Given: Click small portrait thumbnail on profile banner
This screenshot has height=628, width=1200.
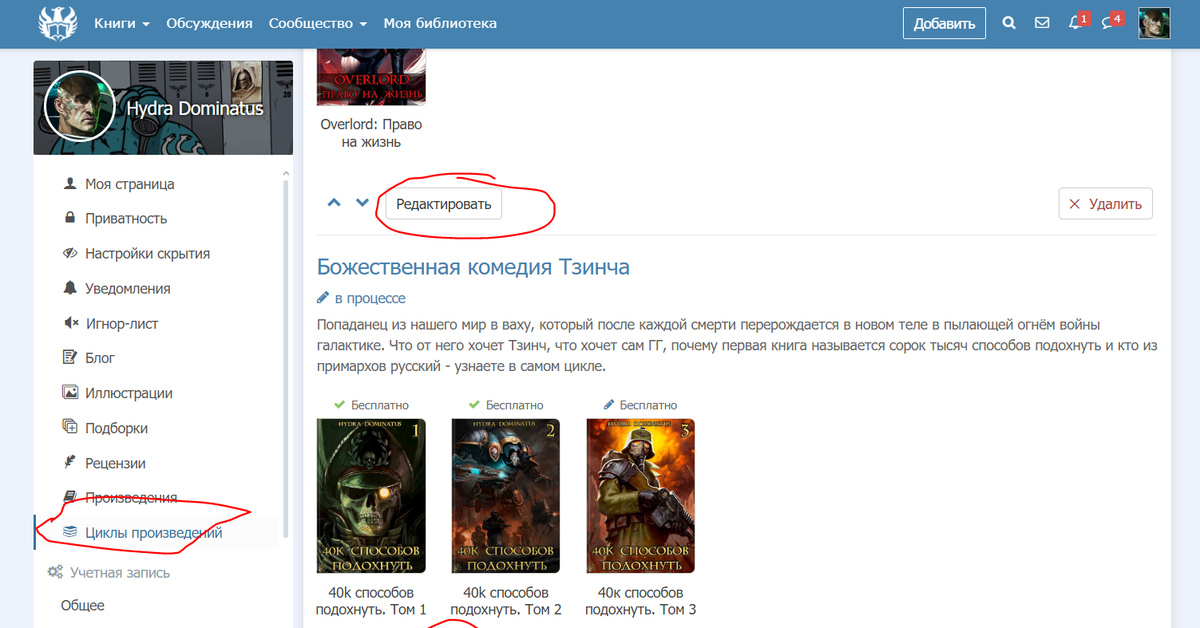Looking at the screenshot, I should [246, 82].
